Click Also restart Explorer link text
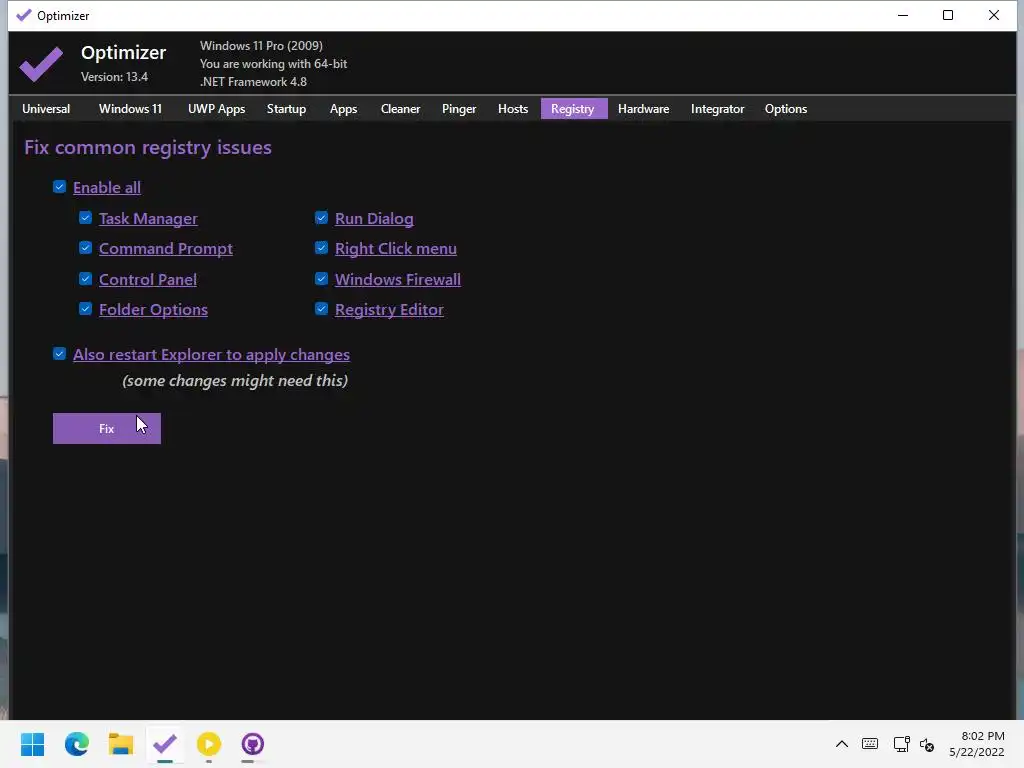This screenshot has height=768, width=1024. (212, 355)
